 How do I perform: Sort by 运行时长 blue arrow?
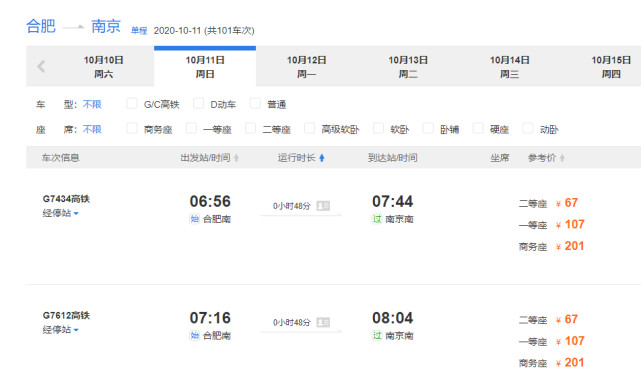[322, 158]
